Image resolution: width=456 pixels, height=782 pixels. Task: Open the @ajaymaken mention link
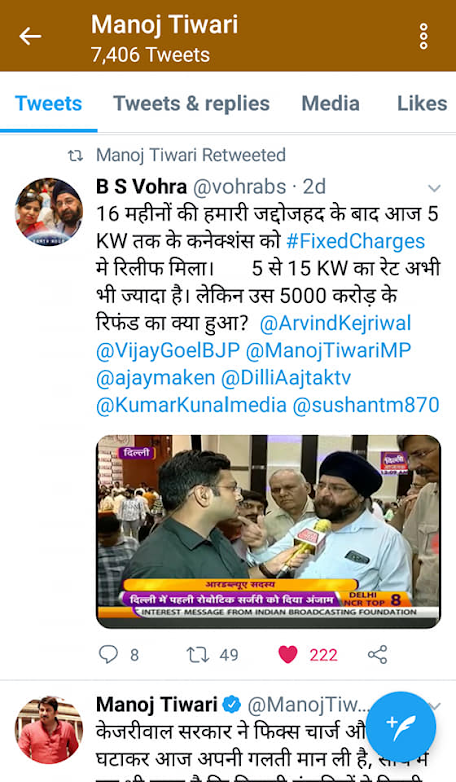tap(155, 378)
